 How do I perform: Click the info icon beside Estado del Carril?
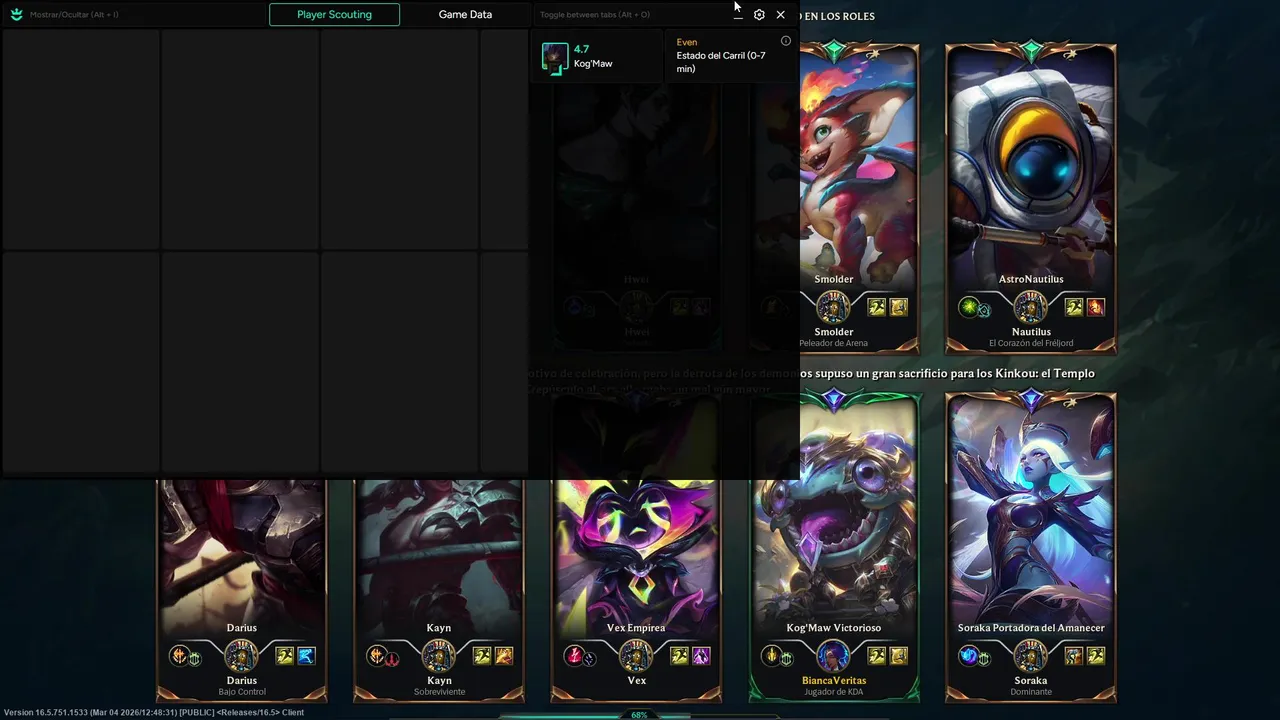coord(786,41)
